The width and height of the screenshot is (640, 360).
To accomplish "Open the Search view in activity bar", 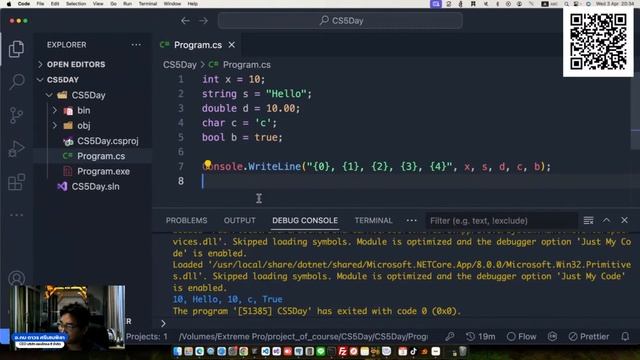I will click(16, 82).
